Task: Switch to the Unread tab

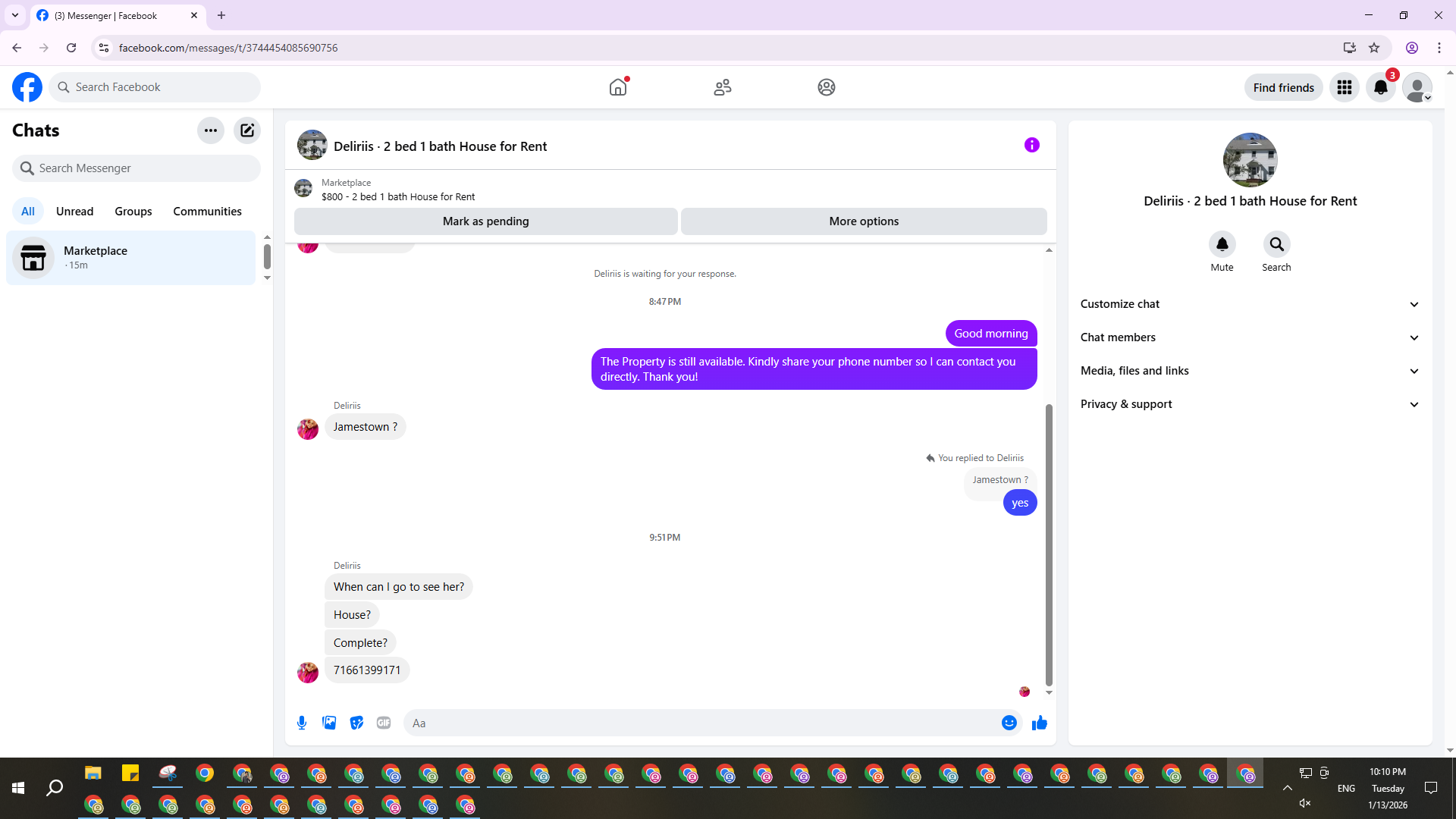Action: point(74,212)
